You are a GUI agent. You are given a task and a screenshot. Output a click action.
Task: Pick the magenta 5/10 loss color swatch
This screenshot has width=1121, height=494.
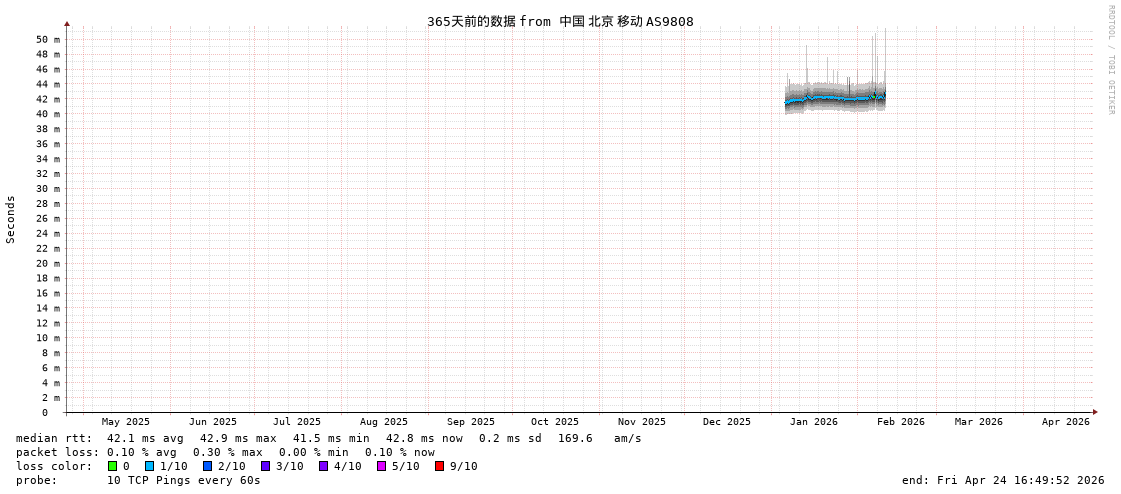[381, 466]
